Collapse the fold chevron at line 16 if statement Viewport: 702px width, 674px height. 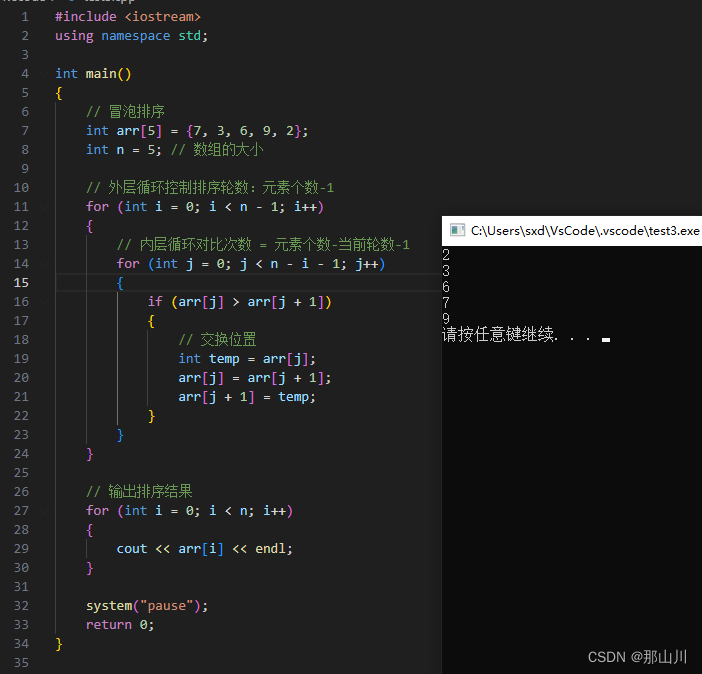point(44,302)
